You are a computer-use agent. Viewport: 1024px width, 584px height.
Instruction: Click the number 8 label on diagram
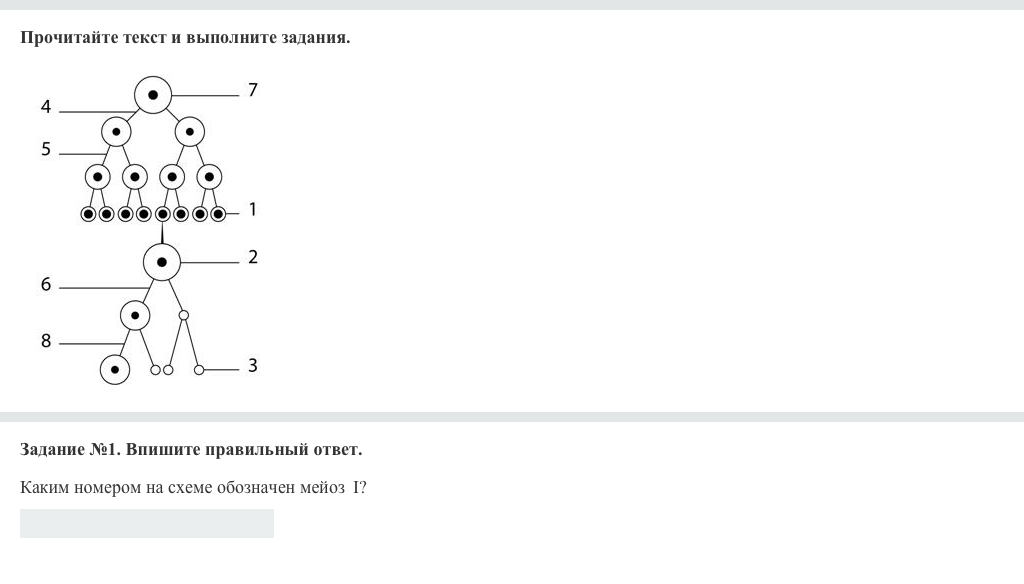pos(46,341)
